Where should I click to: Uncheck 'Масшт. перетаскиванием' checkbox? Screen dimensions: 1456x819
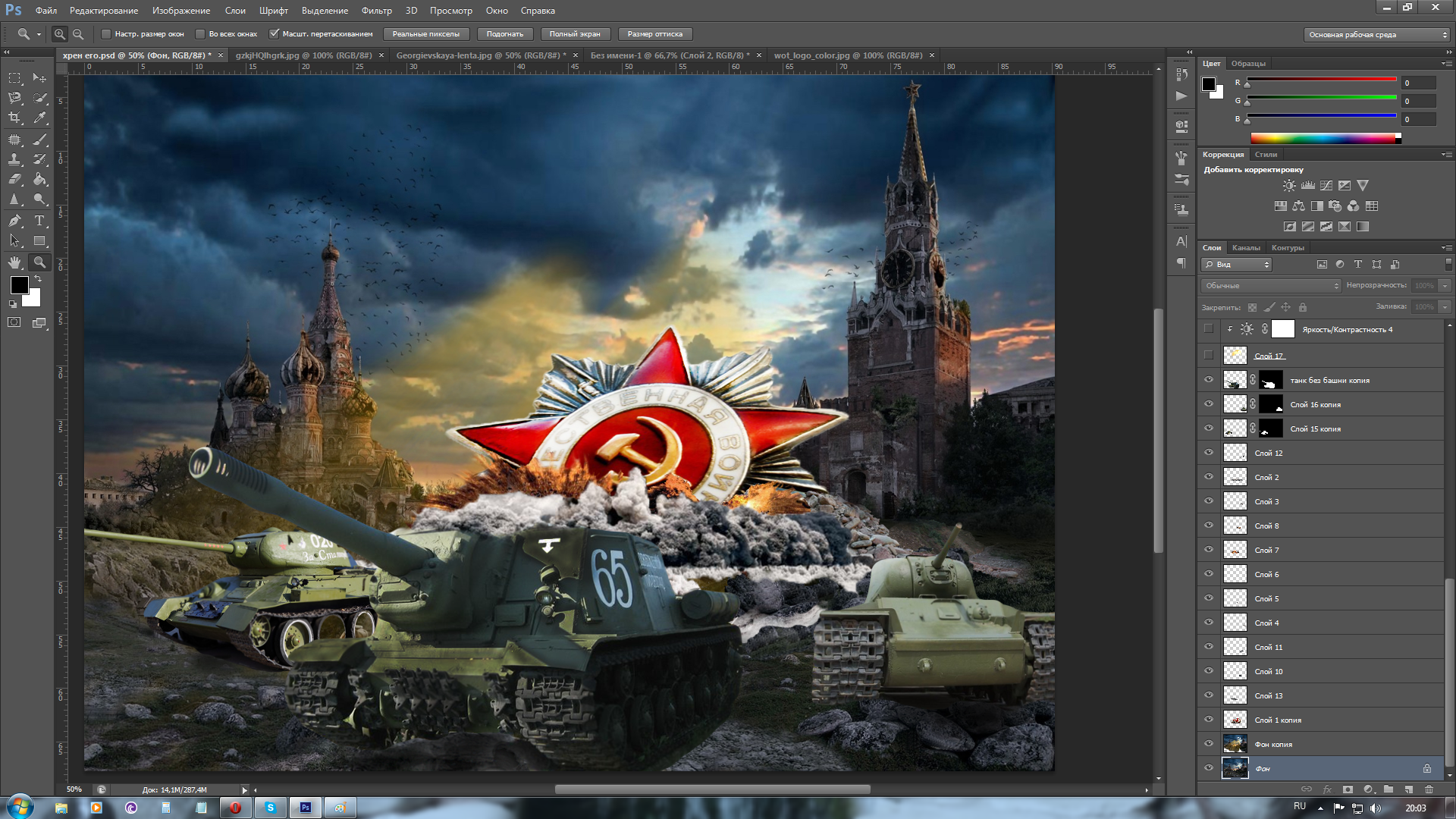(x=275, y=34)
